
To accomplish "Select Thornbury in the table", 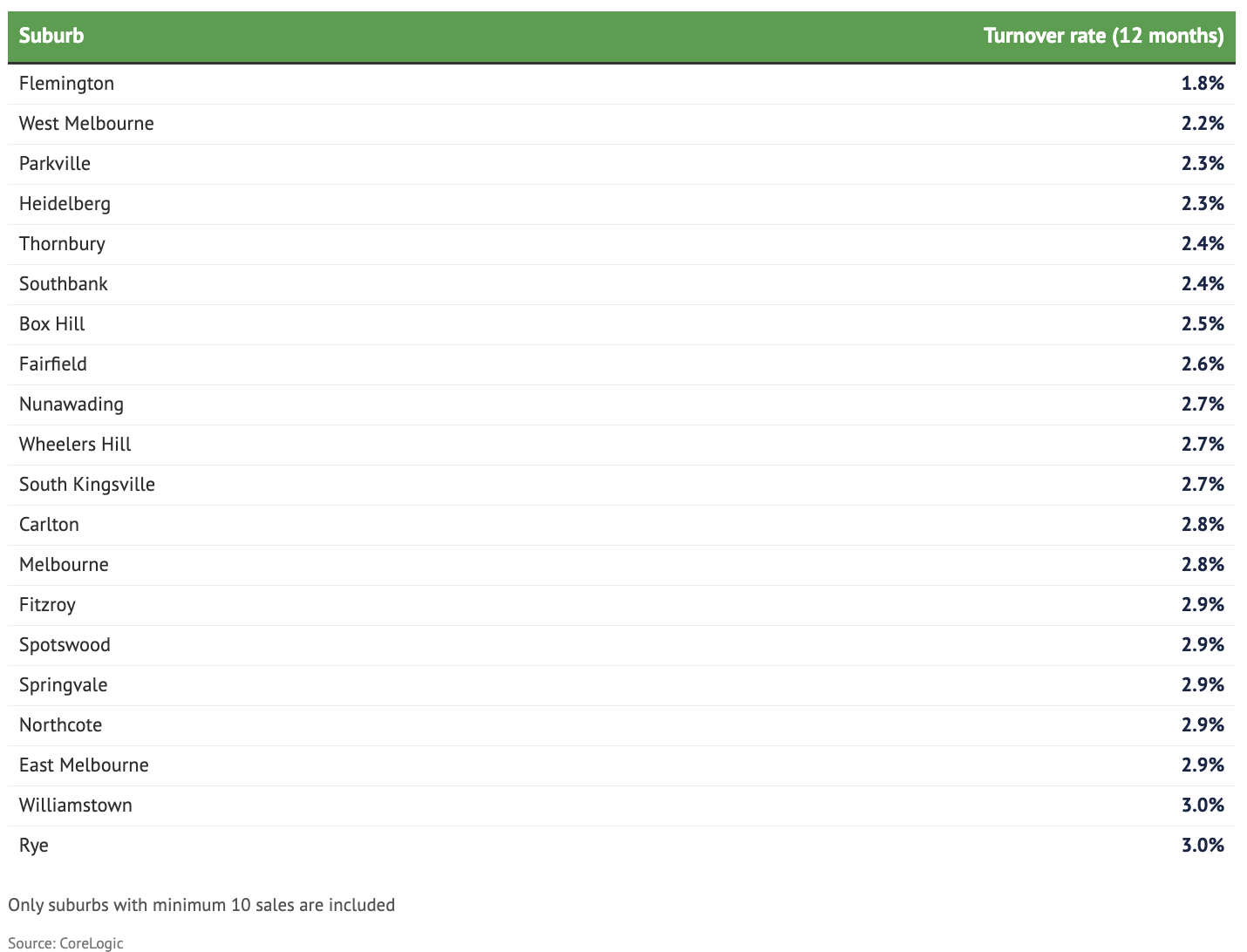I will pyautogui.click(x=62, y=244).
